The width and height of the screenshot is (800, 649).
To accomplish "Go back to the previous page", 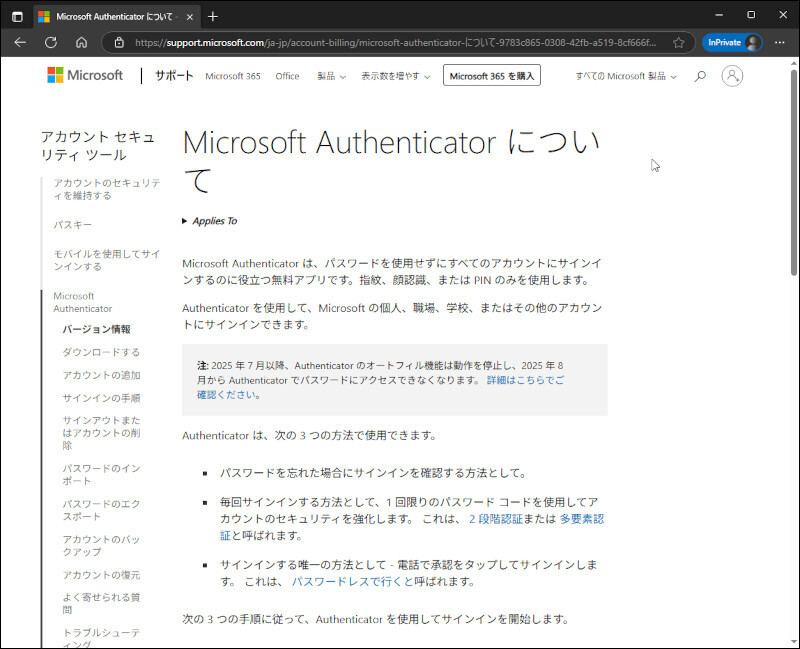I will pyautogui.click(x=20, y=42).
